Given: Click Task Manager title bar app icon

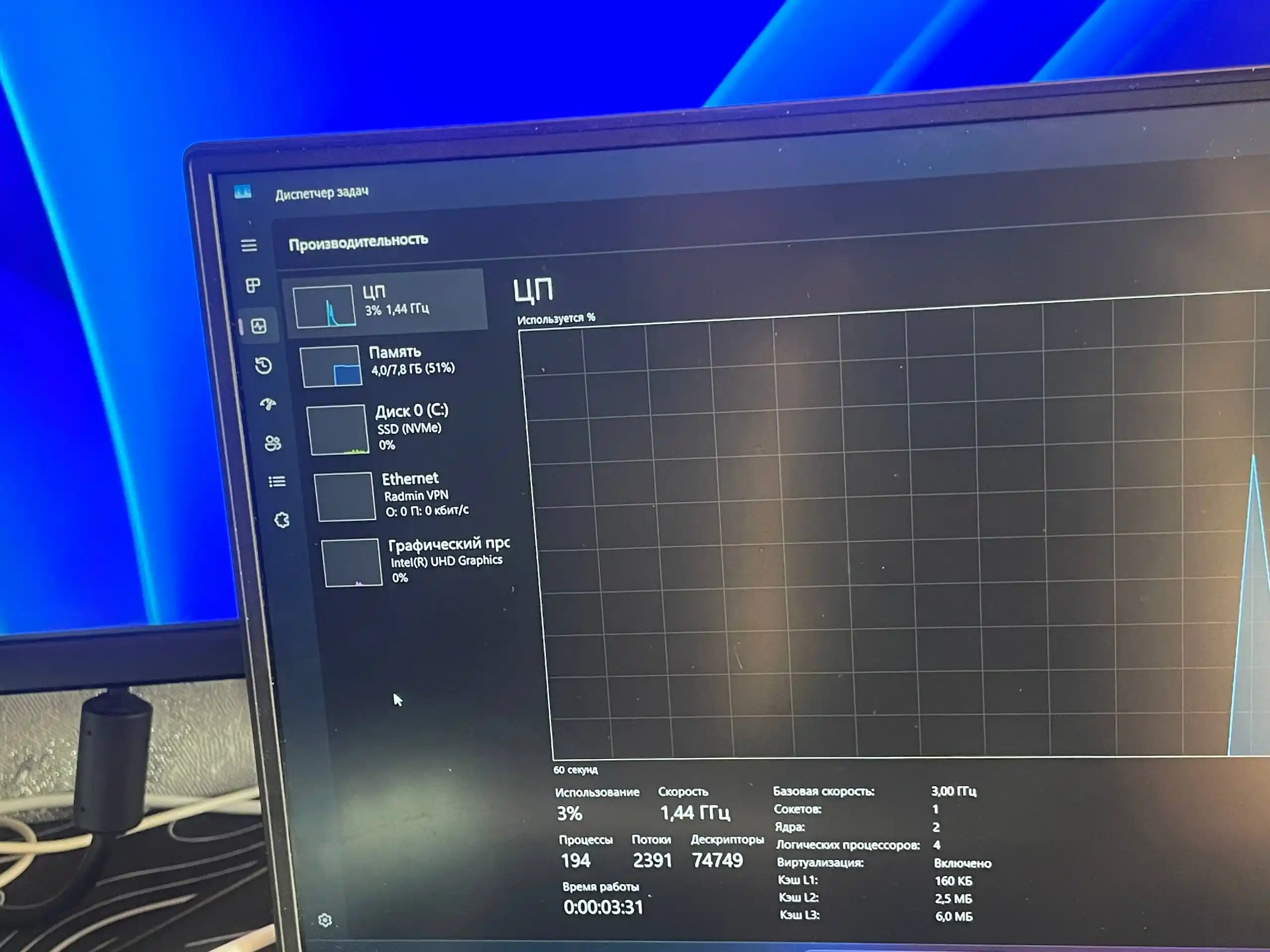Looking at the screenshot, I should (243, 192).
